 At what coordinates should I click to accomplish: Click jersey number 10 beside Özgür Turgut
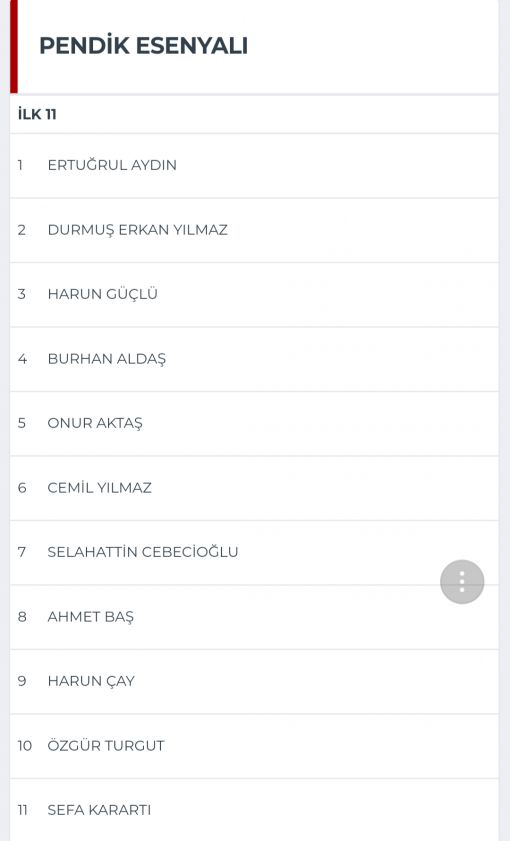[x=25, y=746]
